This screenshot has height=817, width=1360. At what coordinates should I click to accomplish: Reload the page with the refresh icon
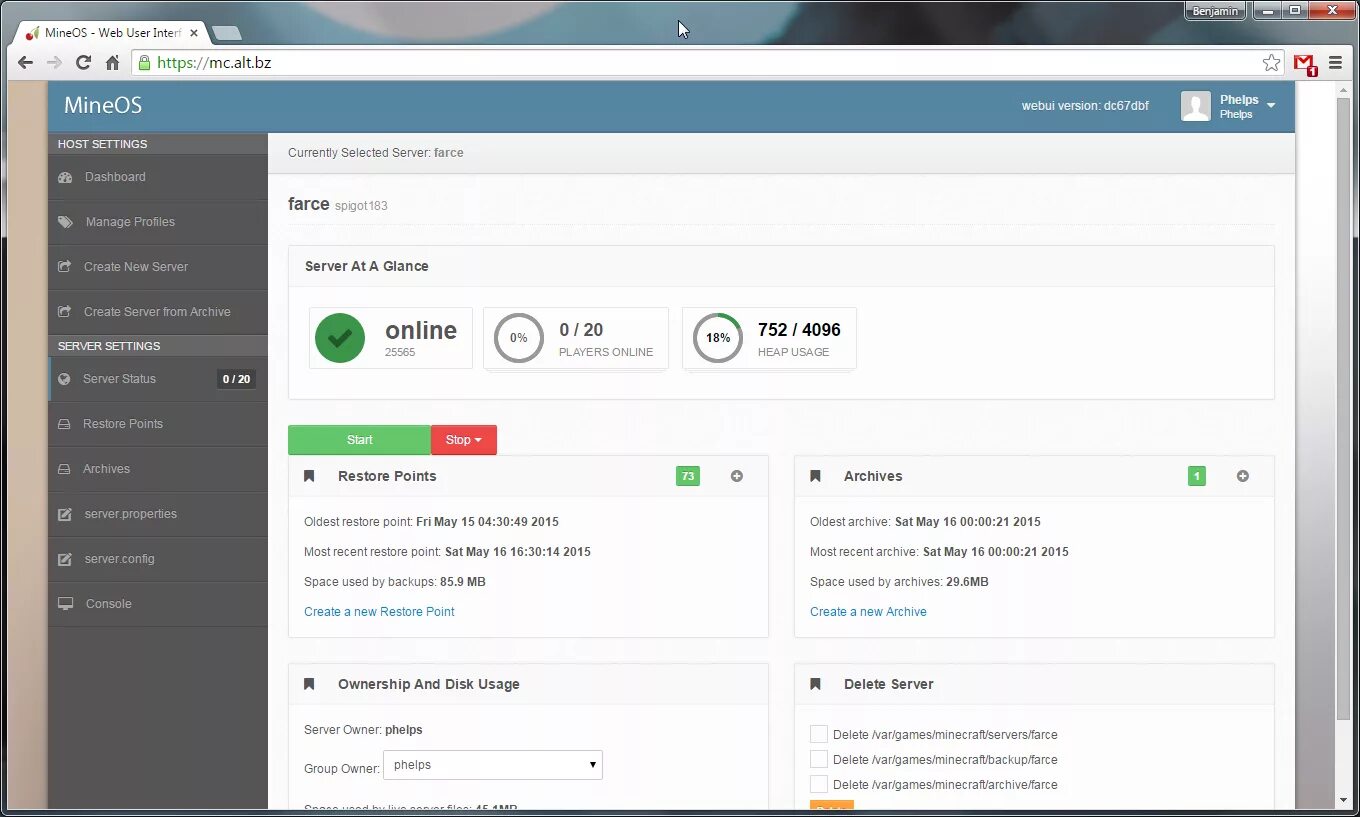[83, 62]
